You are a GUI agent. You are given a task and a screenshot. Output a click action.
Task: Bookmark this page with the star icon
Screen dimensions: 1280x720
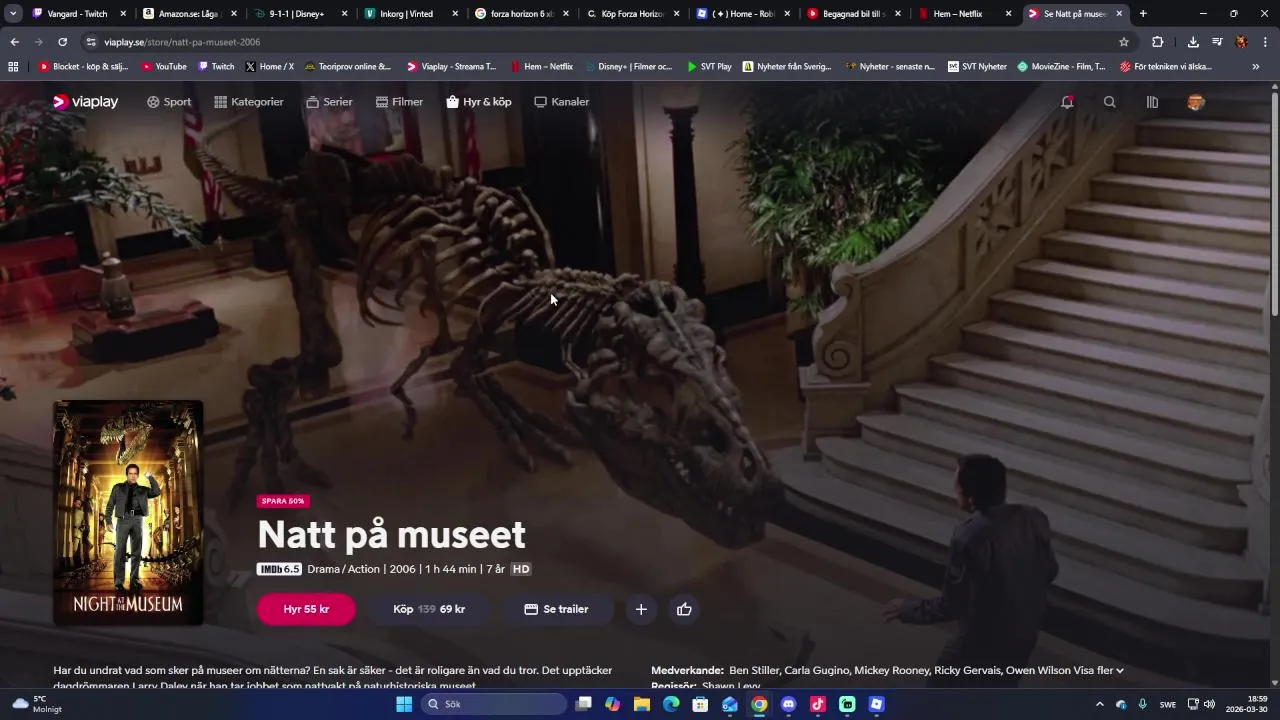pyautogui.click(x=1124, y=42)
